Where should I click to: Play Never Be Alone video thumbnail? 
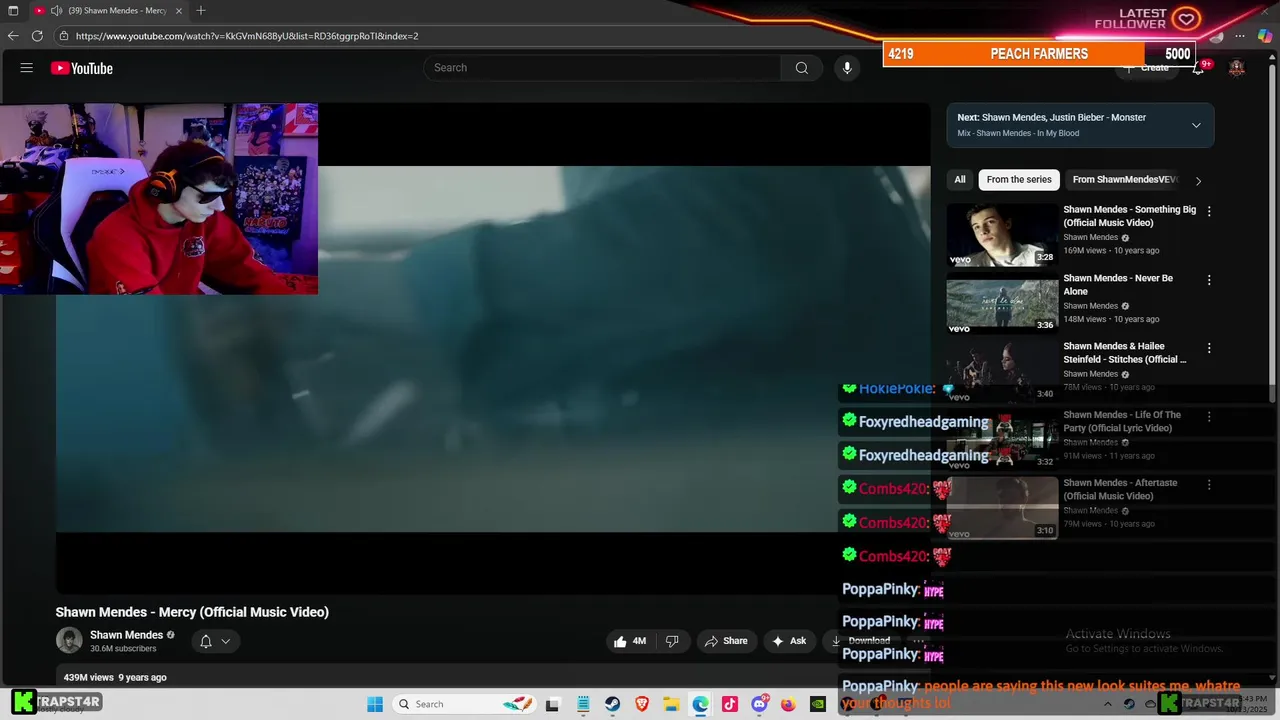[x=1002, y=302]
